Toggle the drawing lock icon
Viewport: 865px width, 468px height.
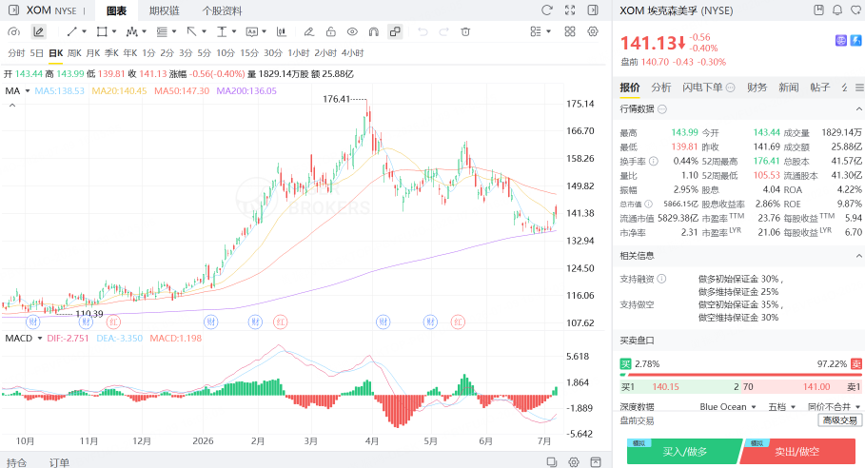330,32
